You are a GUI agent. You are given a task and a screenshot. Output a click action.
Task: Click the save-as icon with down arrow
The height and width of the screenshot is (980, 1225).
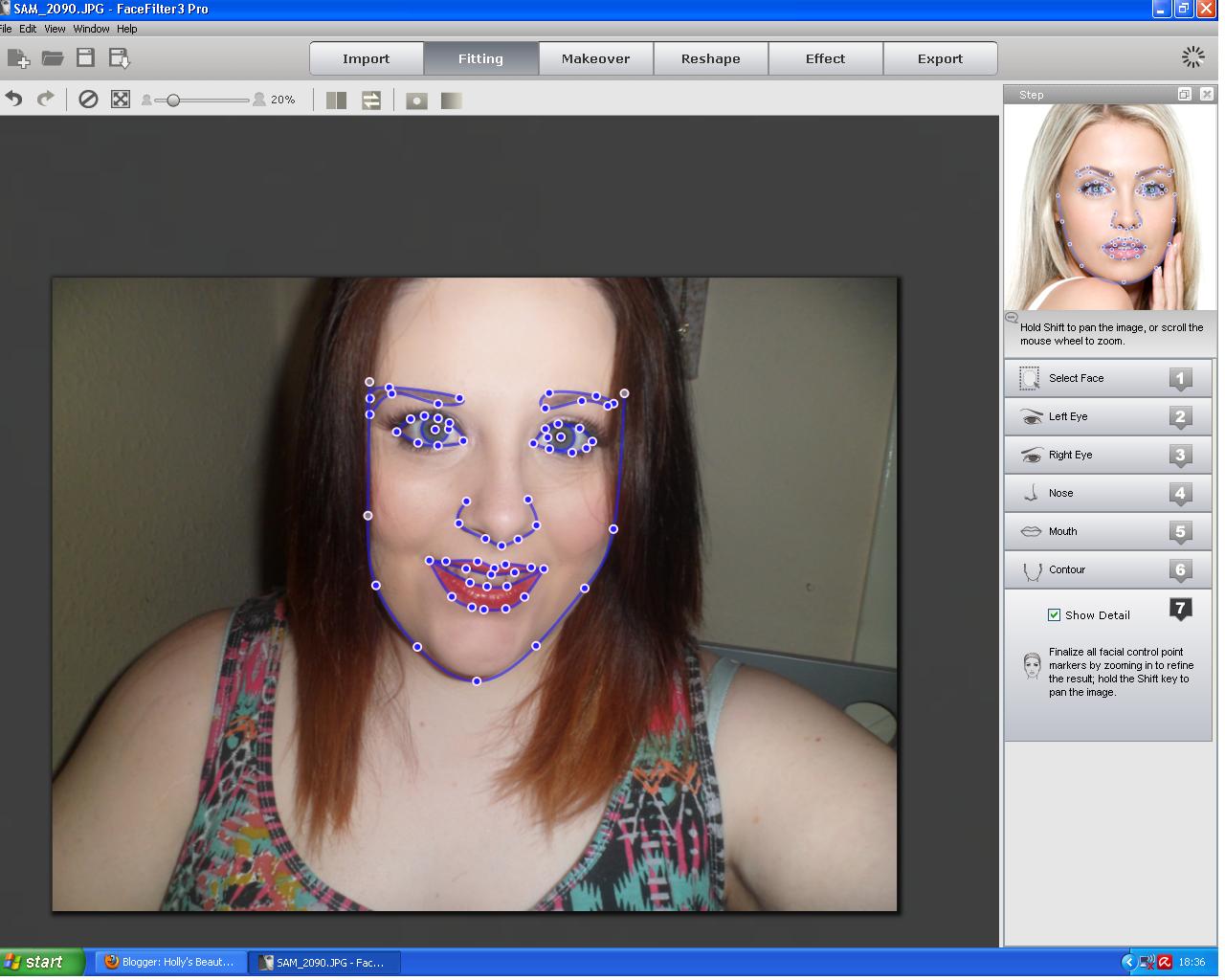pyautogui.click(x=120, y=58)
